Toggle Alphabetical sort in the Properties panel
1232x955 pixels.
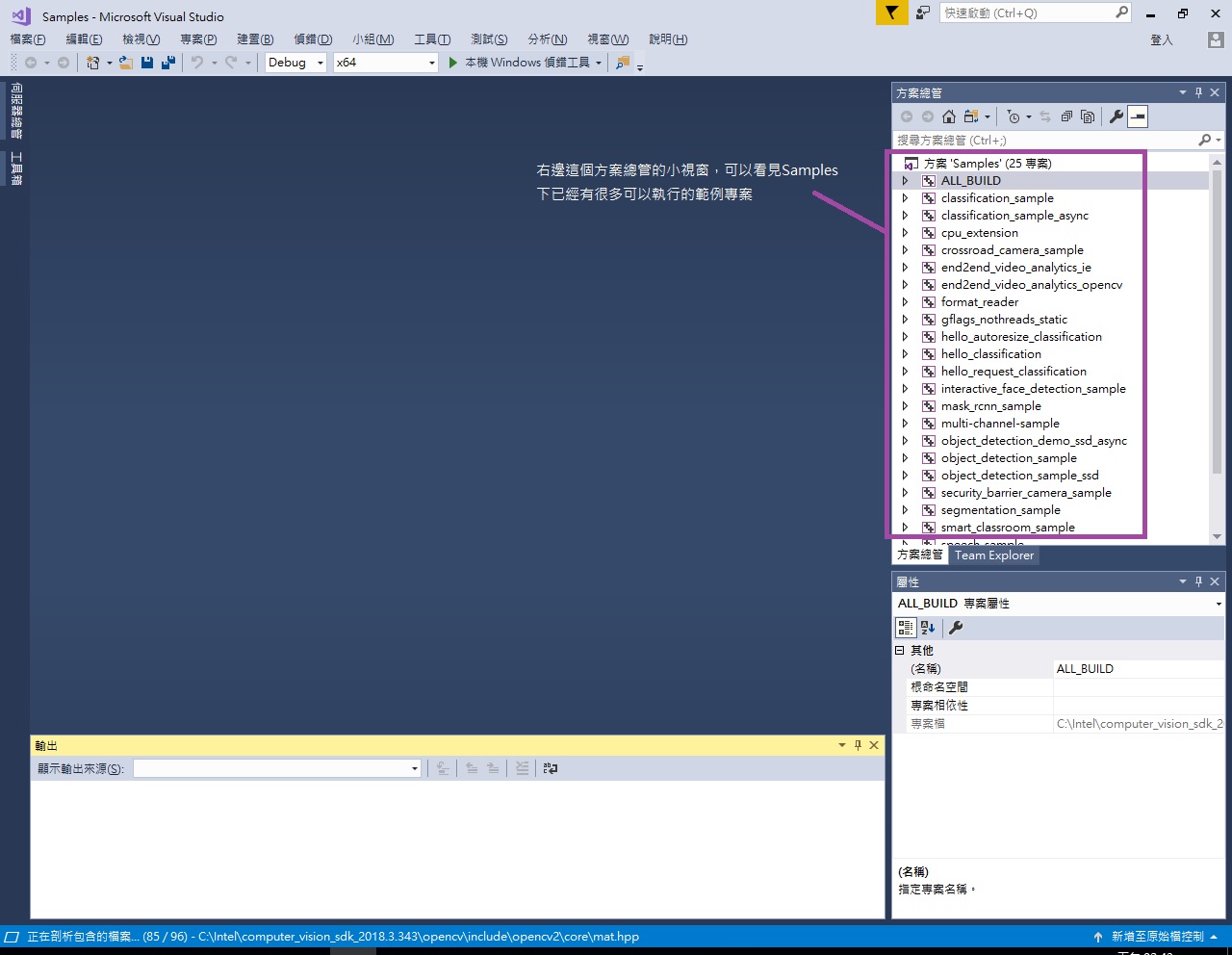[x=928, y=628]
